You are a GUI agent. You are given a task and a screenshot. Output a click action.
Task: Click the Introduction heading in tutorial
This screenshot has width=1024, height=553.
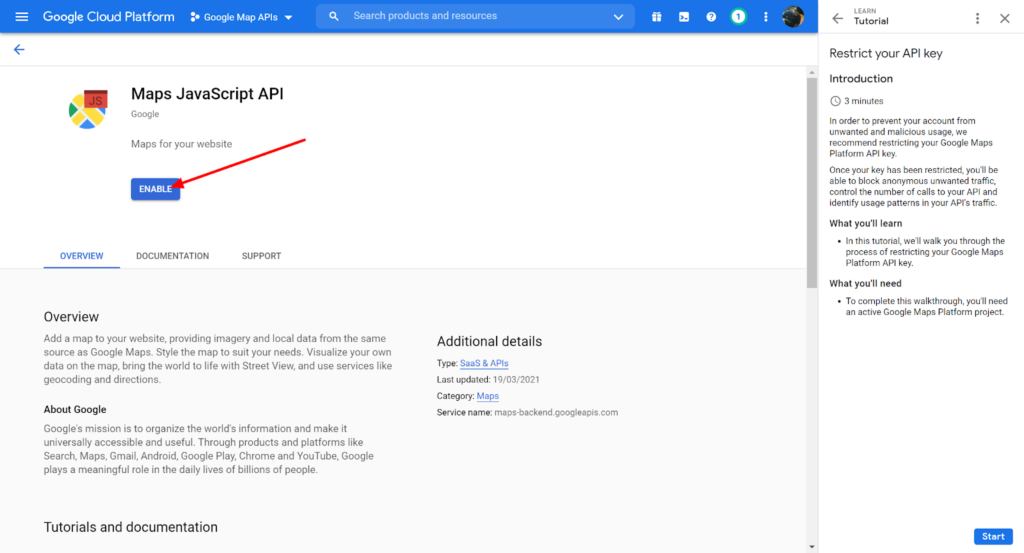(x=861, y=78)
